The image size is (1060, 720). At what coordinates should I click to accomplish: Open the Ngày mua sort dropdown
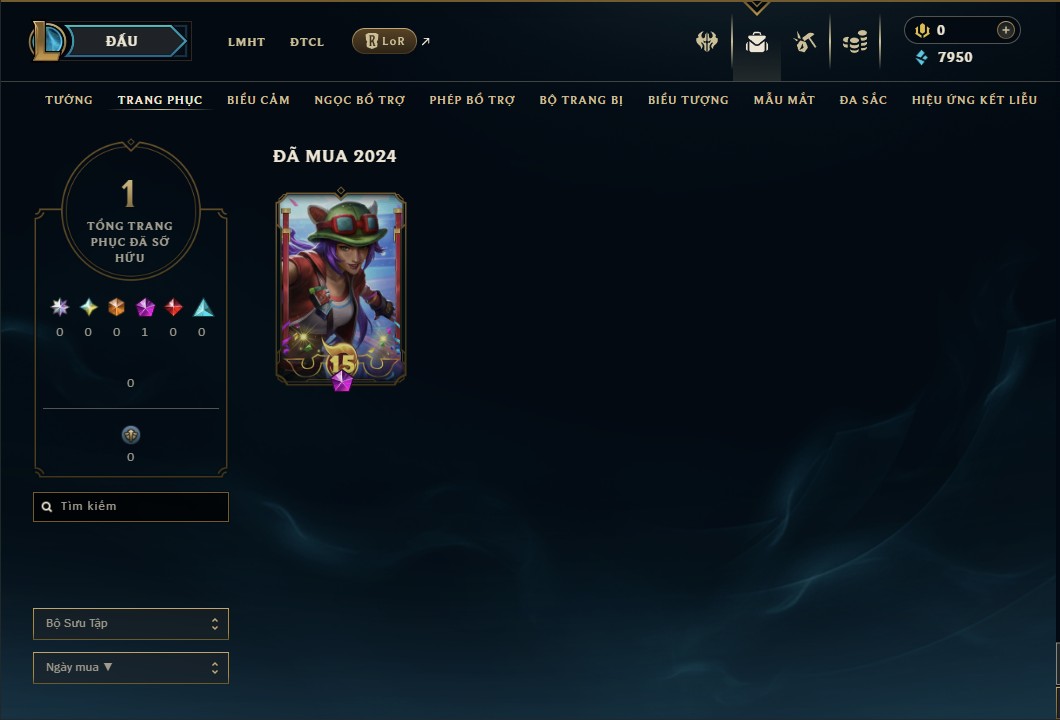[130, 668]
